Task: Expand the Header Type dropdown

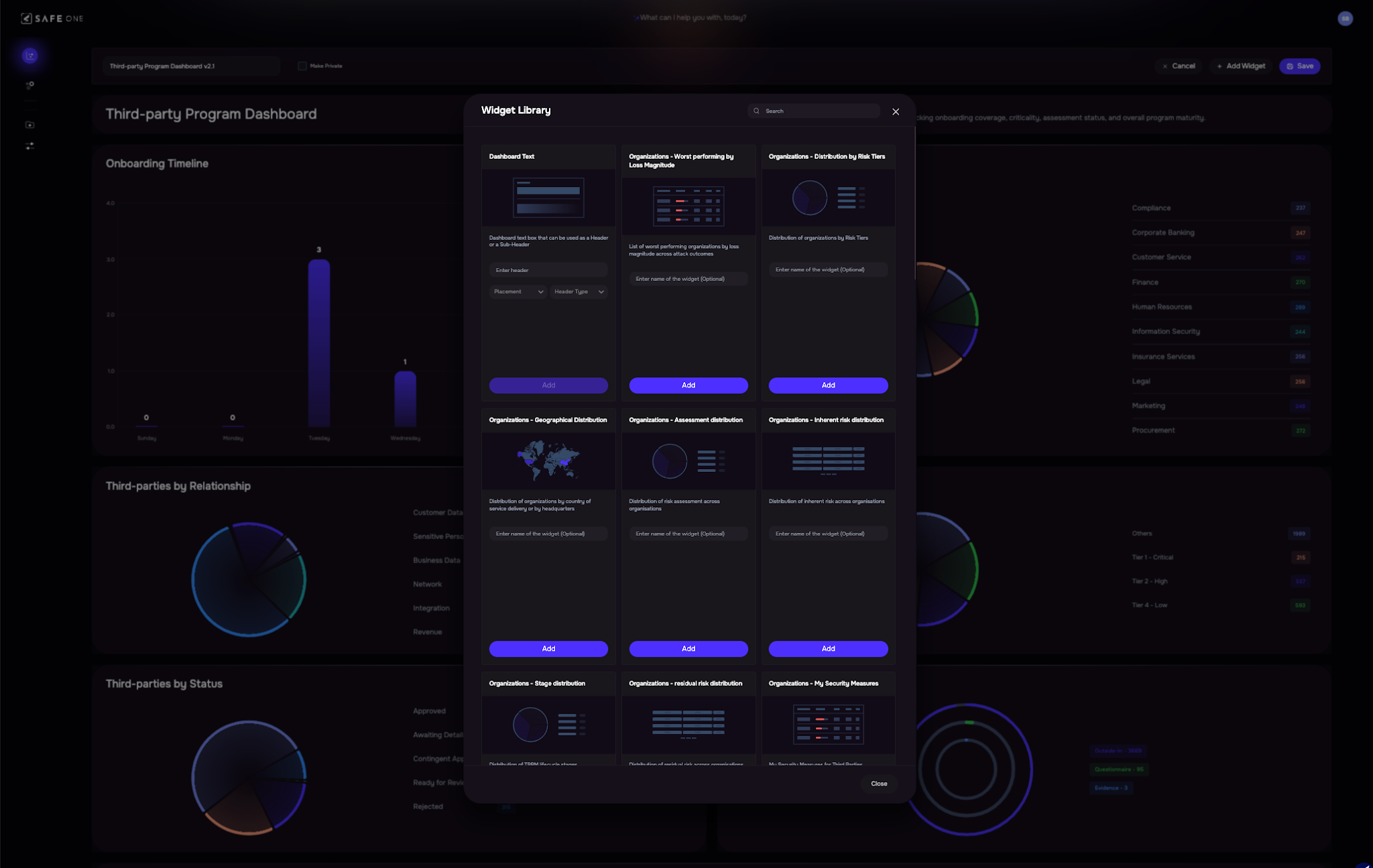Action: tap(579, 292)
